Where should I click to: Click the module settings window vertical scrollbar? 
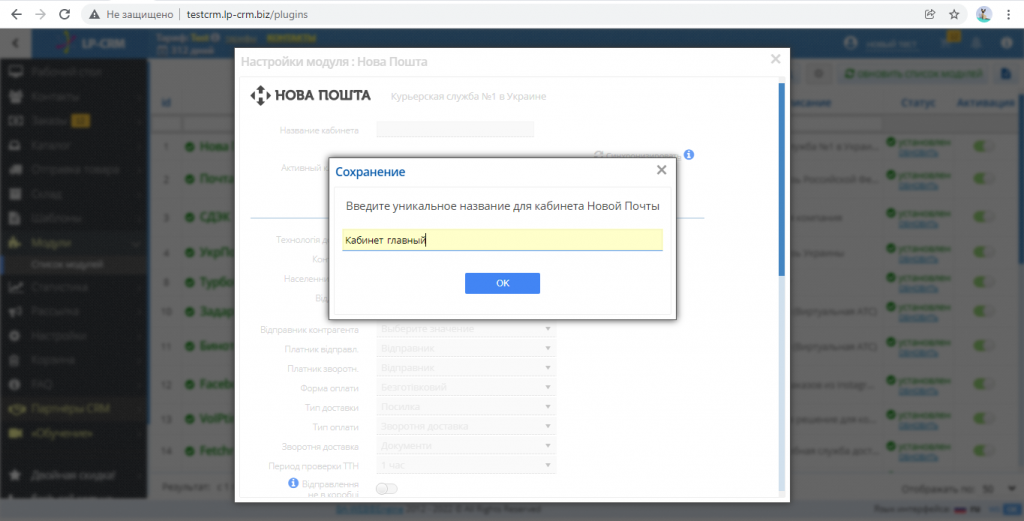tap(782, 180)
